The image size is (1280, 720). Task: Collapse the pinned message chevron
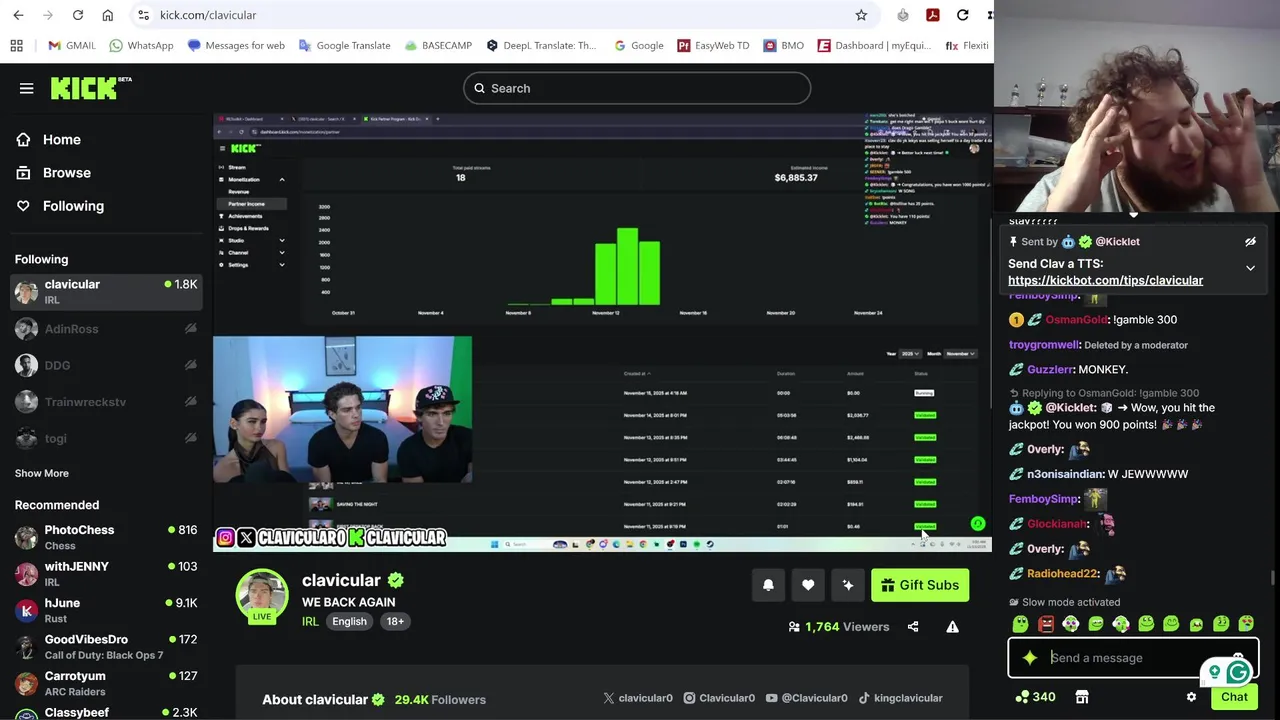[x=1250, y=268]
